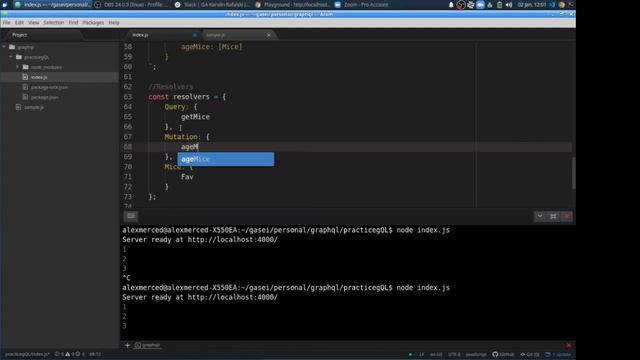Click the modified dot on index.js tab
Image resolution: width=640 pixels, height=360 pixels.
click(x=194, y=35)
